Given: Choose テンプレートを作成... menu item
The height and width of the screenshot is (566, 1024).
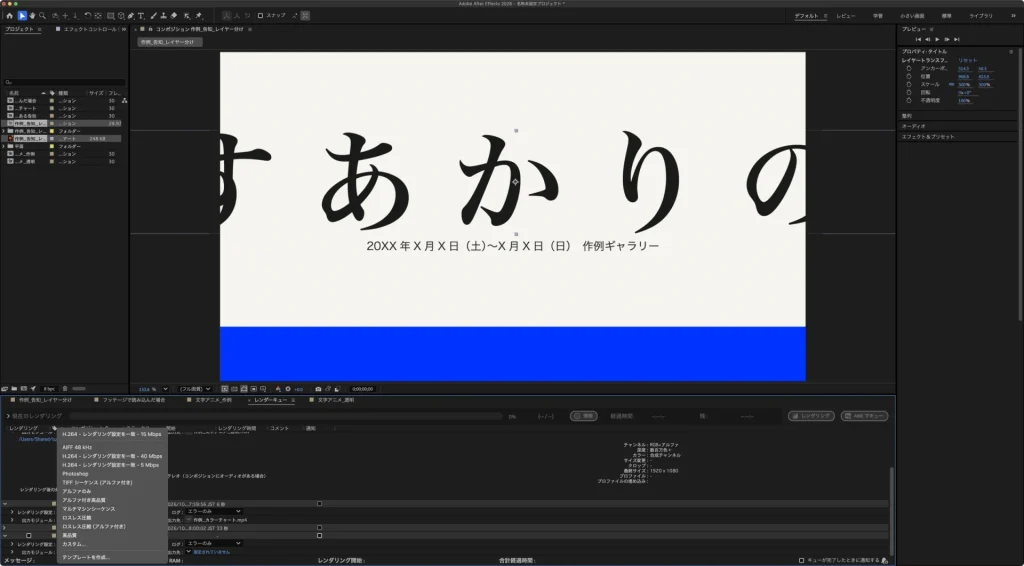Looking at the screenshot, I should click(86, 557).
